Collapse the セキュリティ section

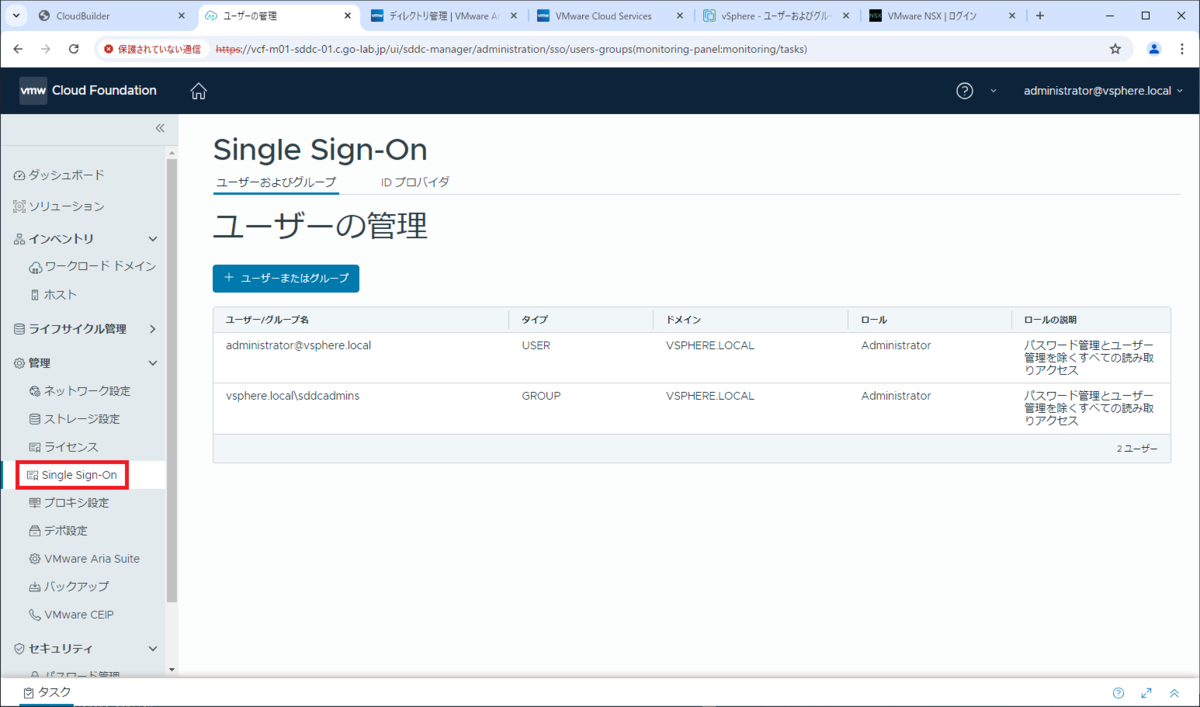coord(153,649)
